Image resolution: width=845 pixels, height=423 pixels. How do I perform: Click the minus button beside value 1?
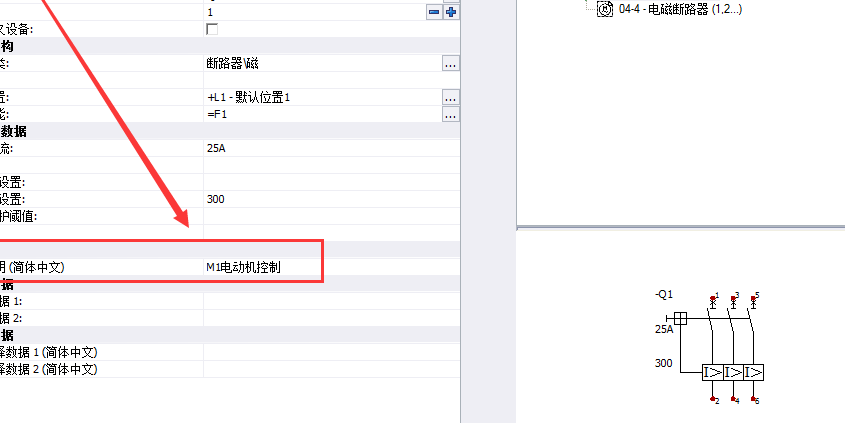click(x=434, y=12)
